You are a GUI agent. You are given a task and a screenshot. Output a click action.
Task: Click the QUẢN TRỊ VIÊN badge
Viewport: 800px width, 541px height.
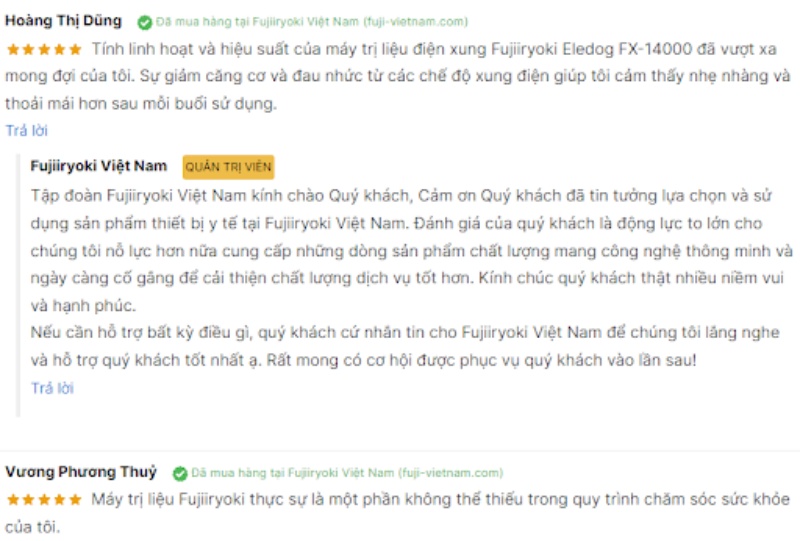coord(228,167)
